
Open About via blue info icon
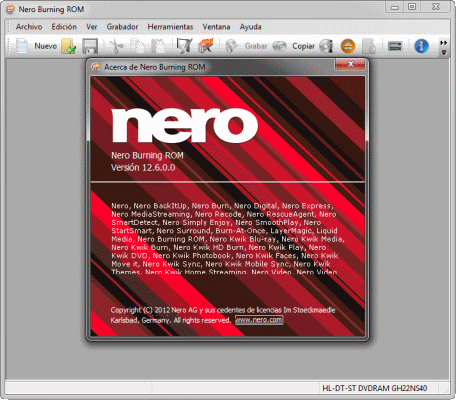click(421, 46)
